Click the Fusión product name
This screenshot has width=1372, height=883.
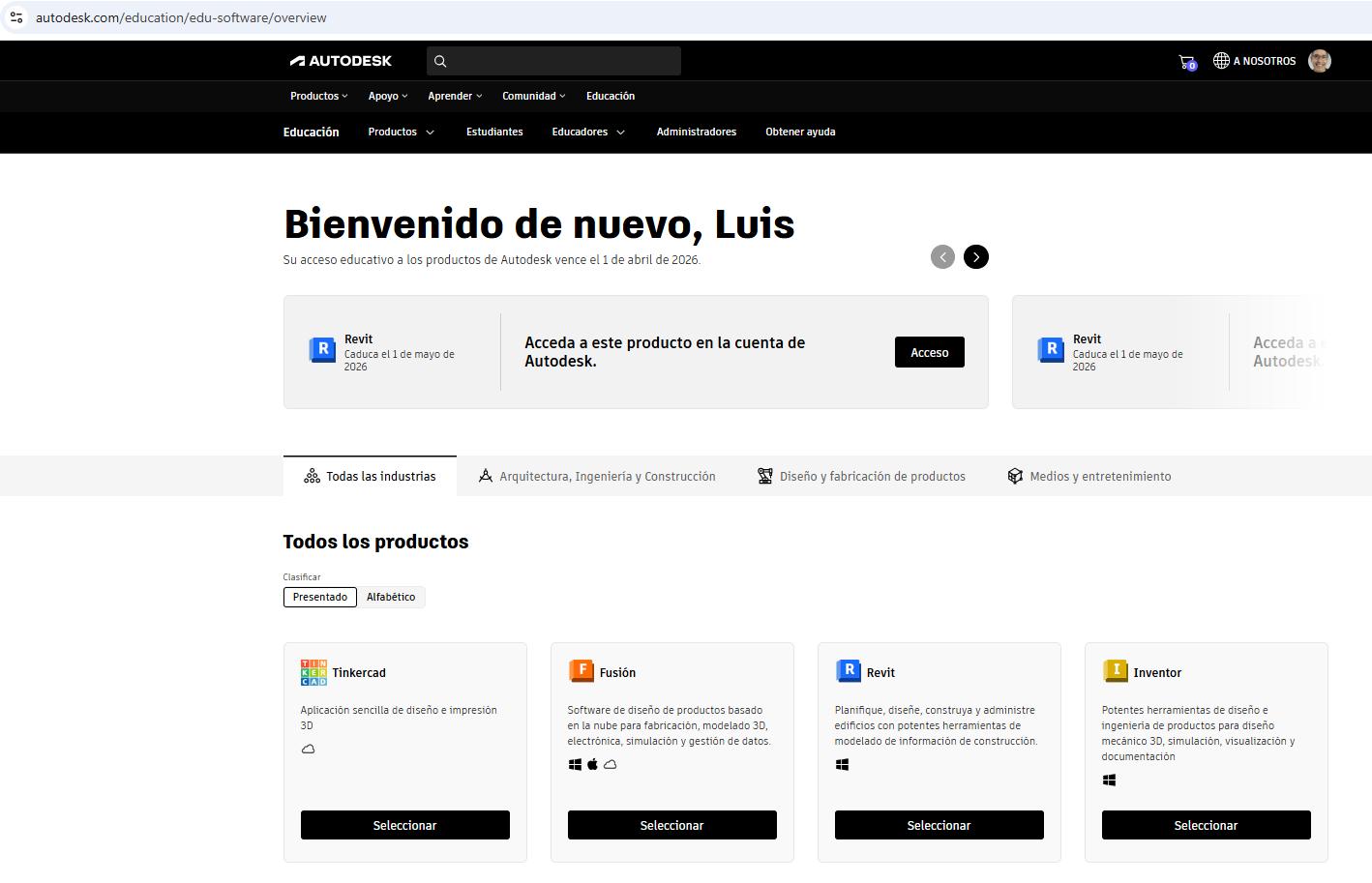pos(617,672)
